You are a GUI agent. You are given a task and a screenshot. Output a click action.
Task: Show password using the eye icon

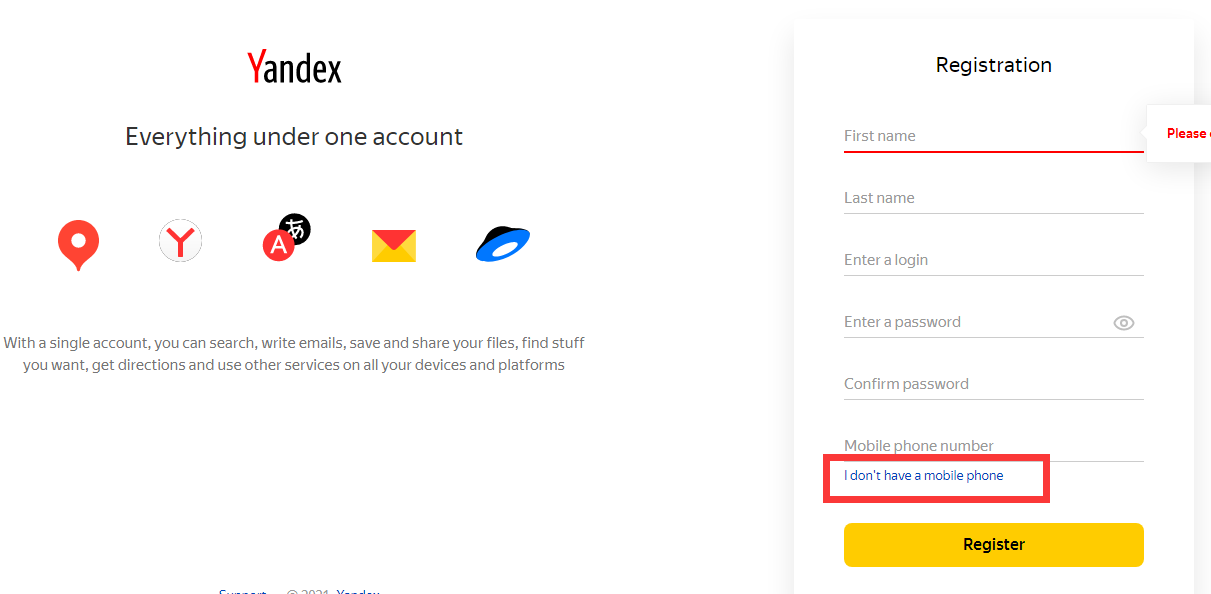click(1123, 323)
